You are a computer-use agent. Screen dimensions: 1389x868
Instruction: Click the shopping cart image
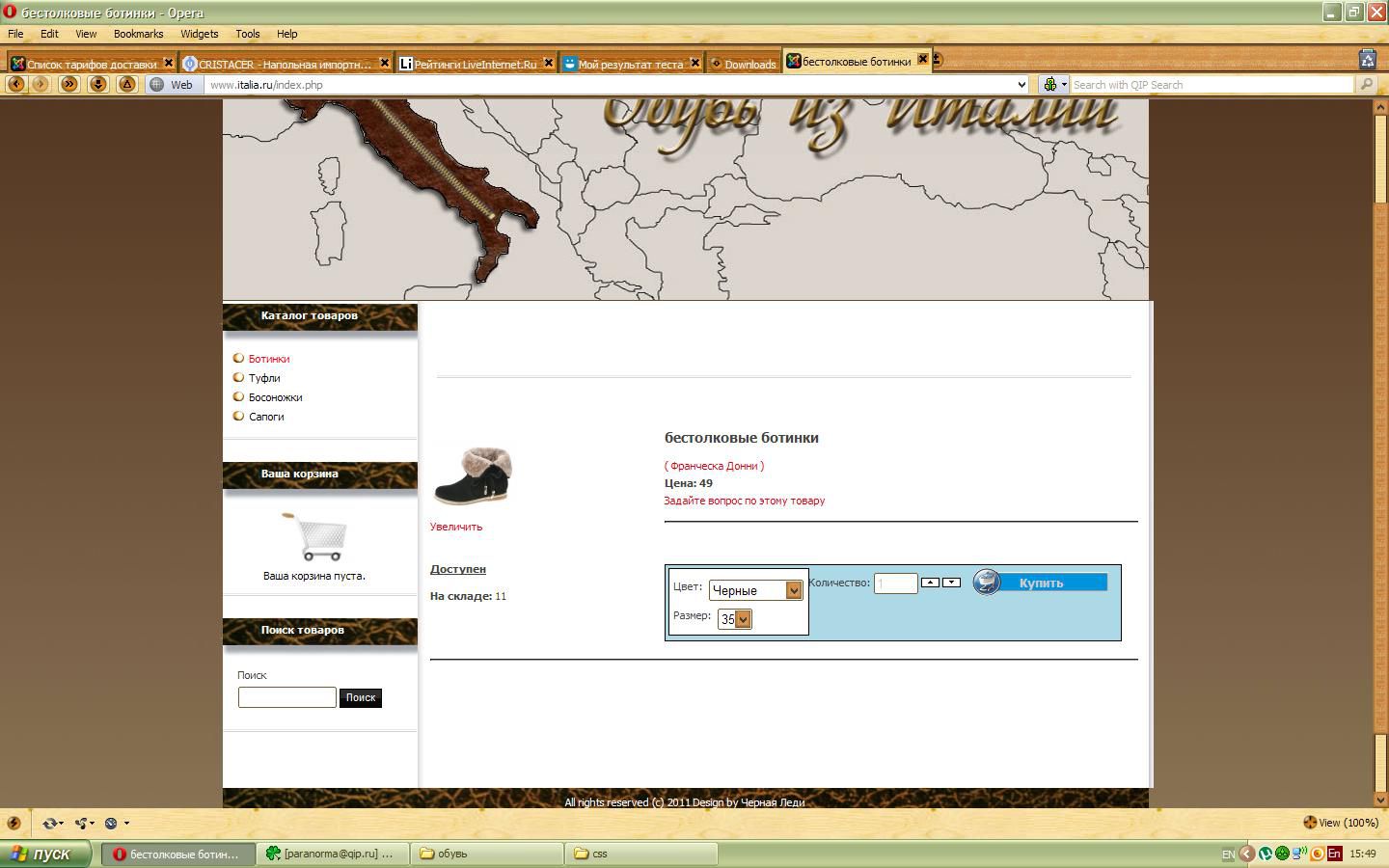point(315,536)
